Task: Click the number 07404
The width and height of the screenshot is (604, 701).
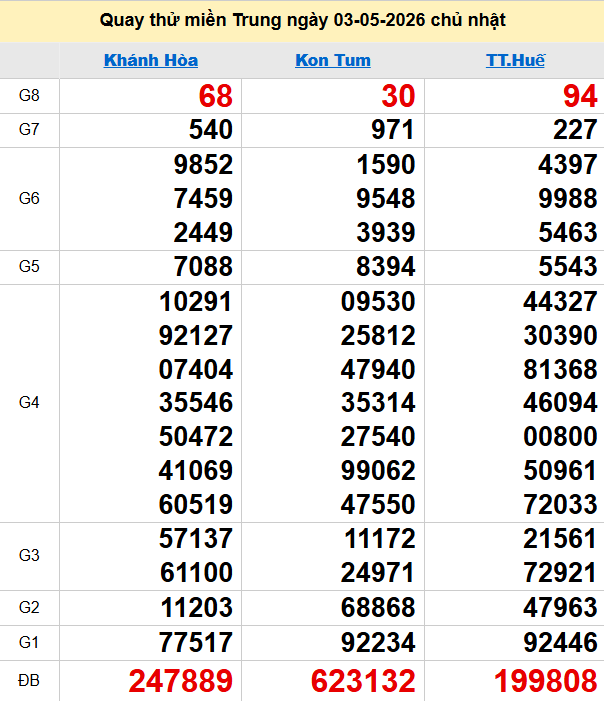Action: (x=196, y=370)
